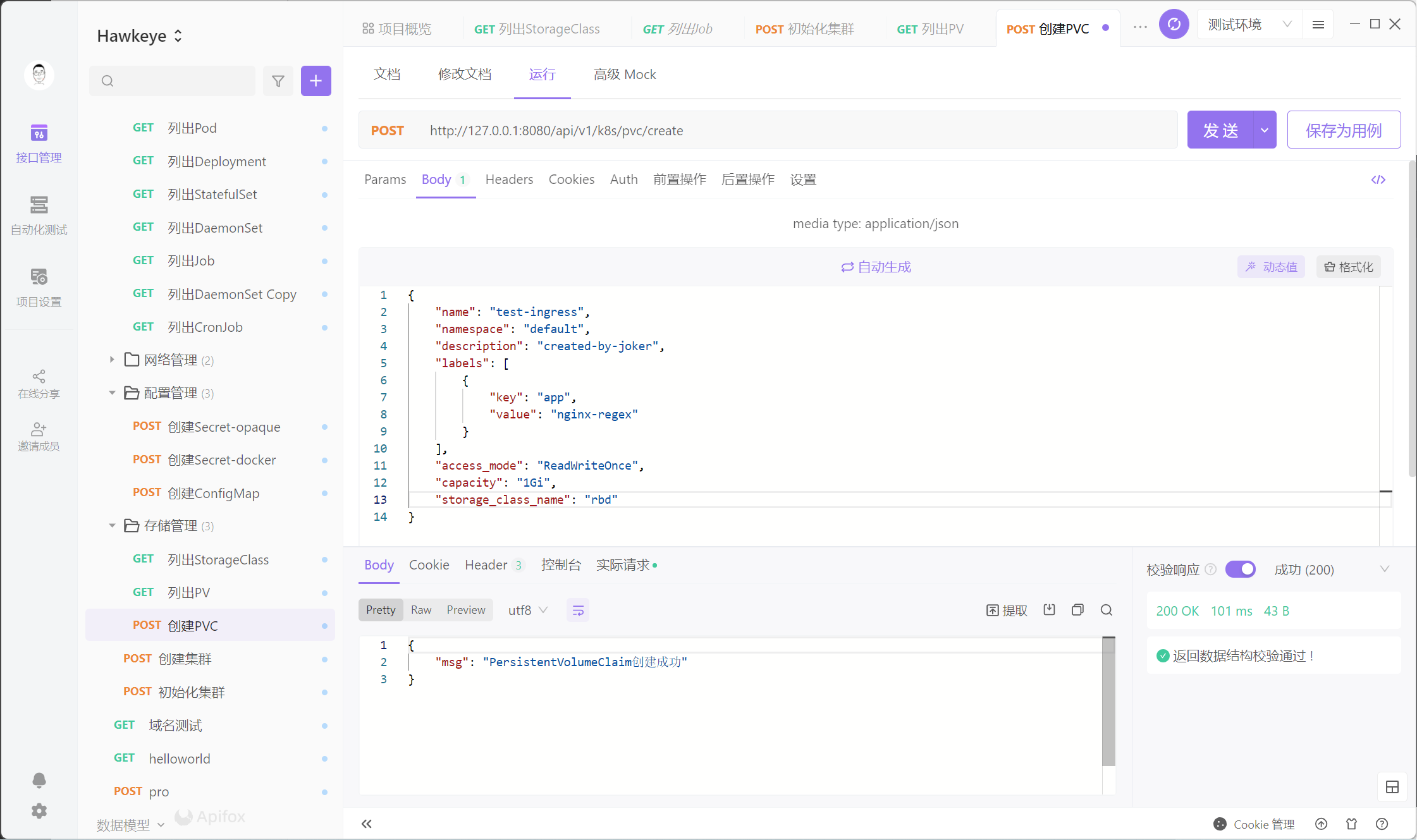Switch to 高级 Mock tab

[625, 75]
